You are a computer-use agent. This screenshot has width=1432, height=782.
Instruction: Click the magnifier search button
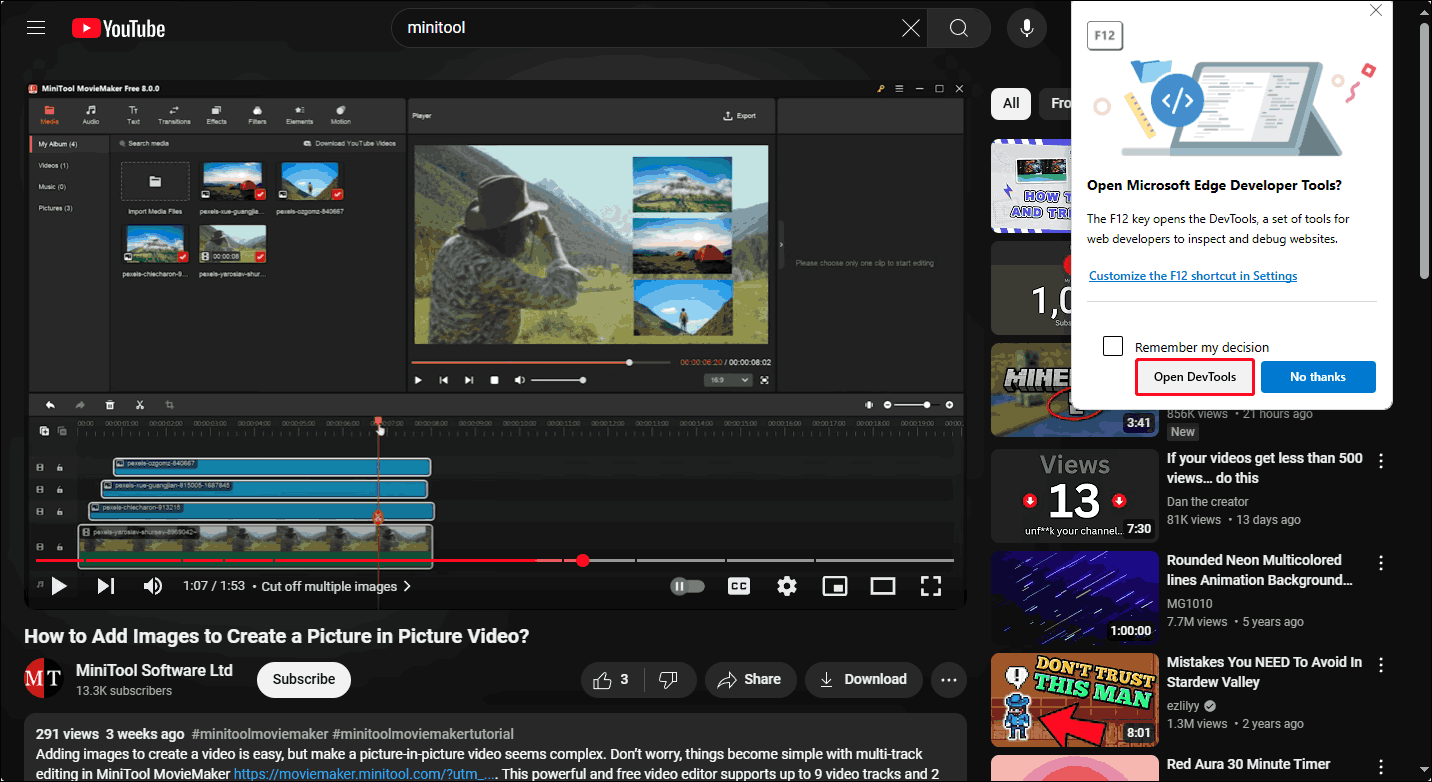click(x=959, y=28)
